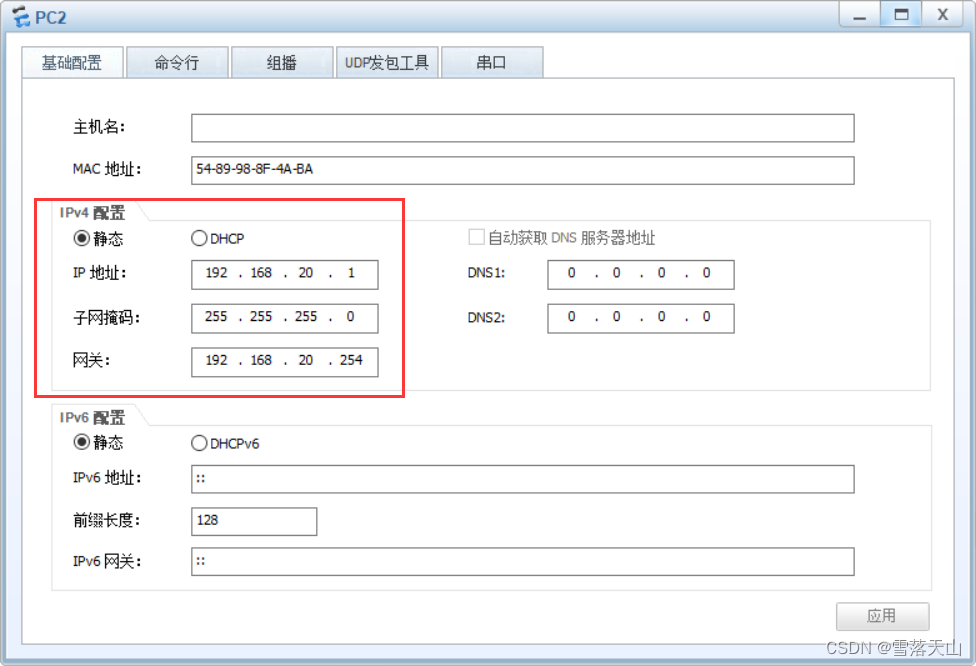This screenshot has height=666, width=976.
Task: Click the 子网掩码 field
Action: pyautogui.click(x=284, y=318)
